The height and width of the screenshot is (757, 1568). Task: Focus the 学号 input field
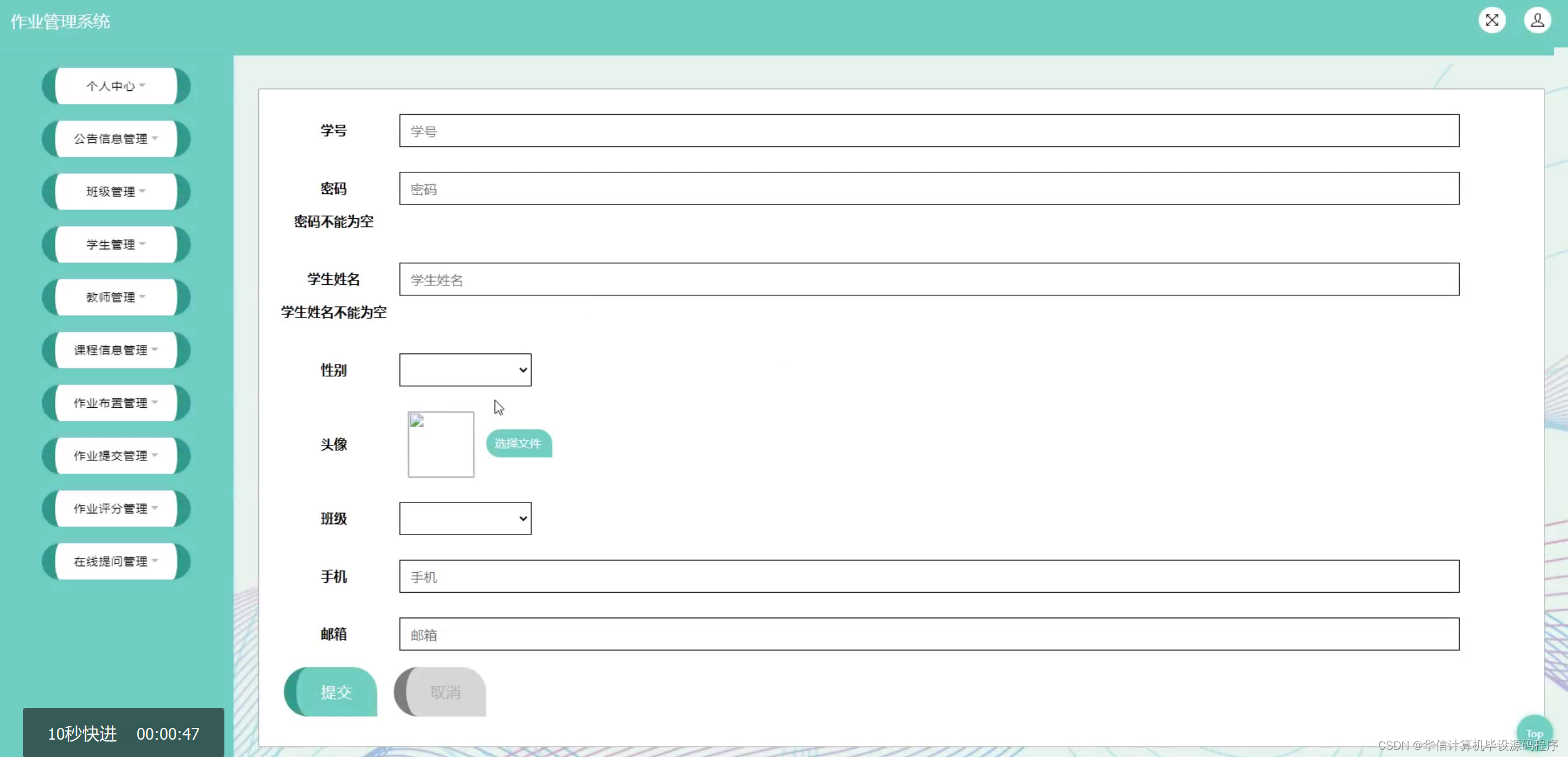pyautogui.click(x=928, y=130)
